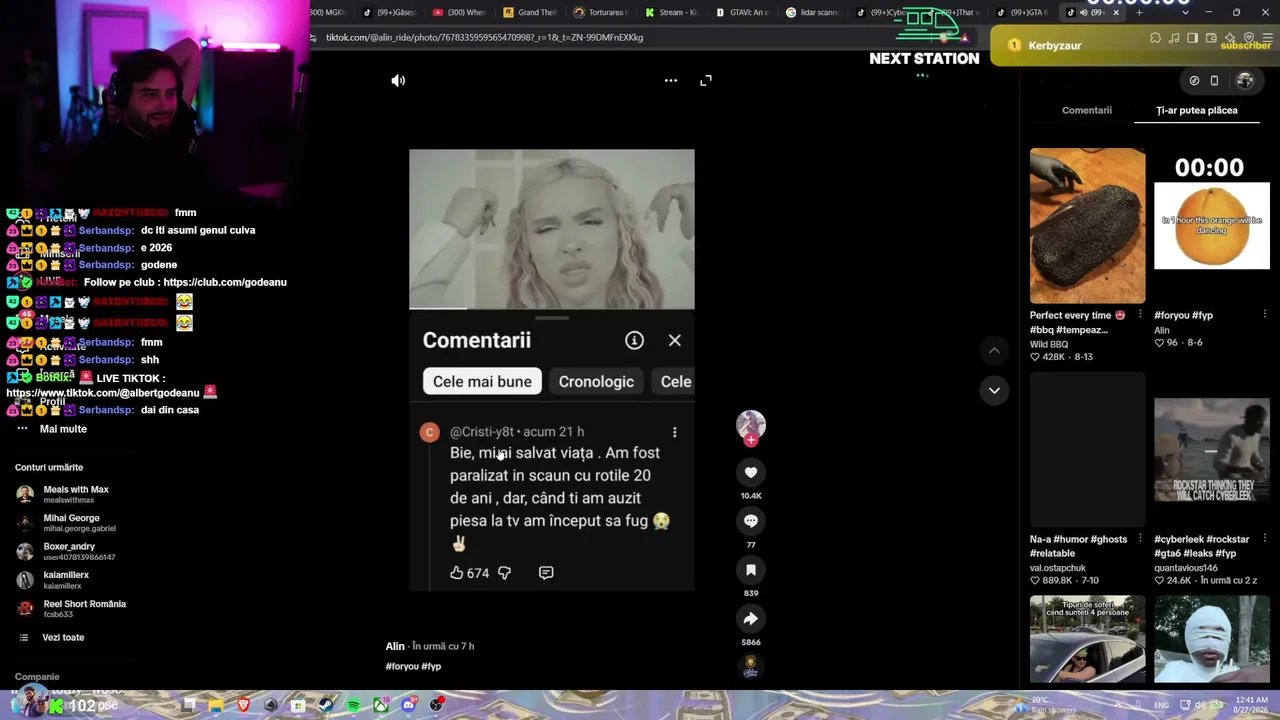The width and height of the screenshot is (1280, 720).
Task: Switch to 'Ți-ar putea plăcea' tab
Action: pyautogui.click(x=1197, y=110)
